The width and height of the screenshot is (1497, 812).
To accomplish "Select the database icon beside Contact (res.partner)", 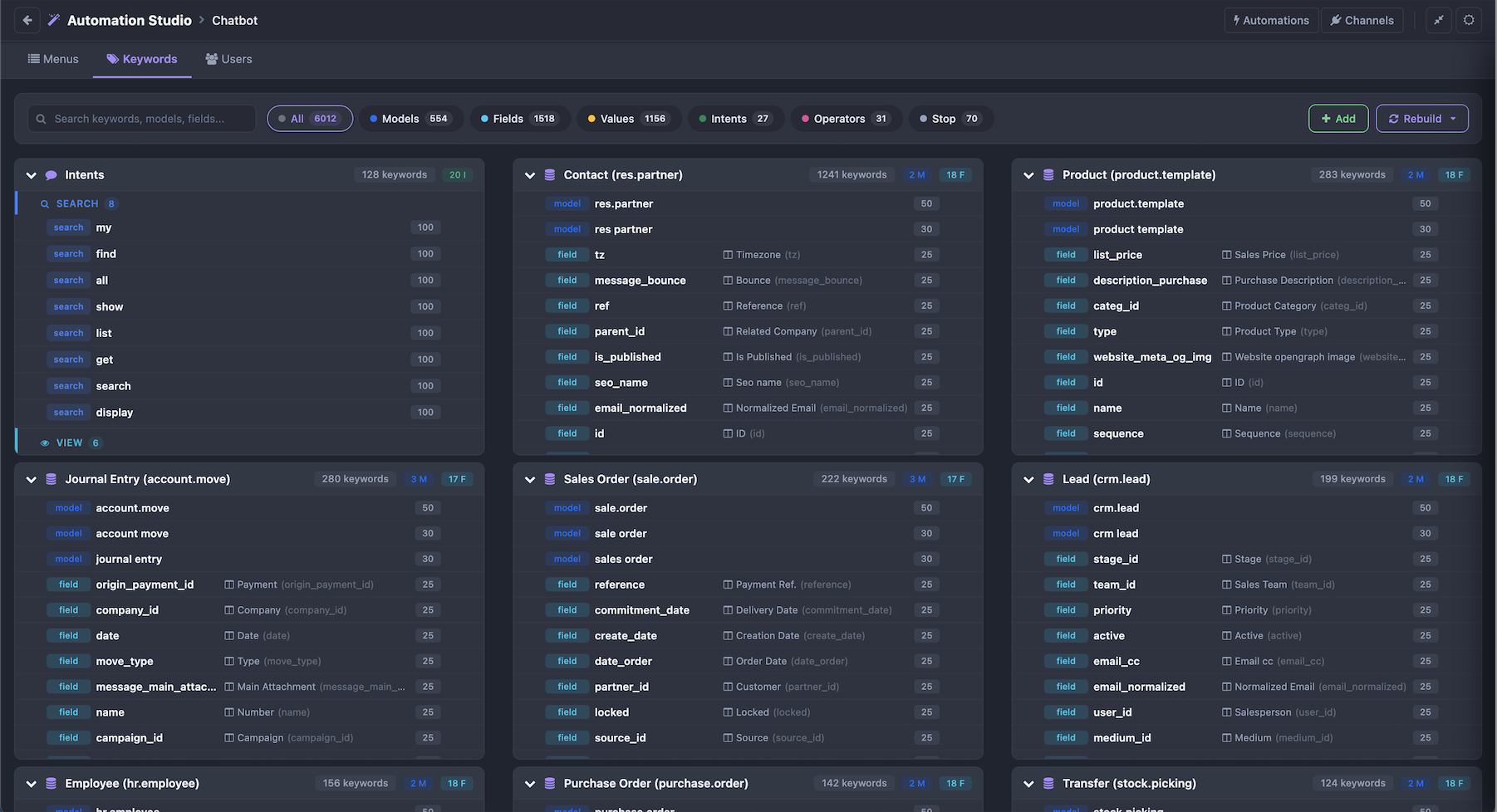I will 551,174.
